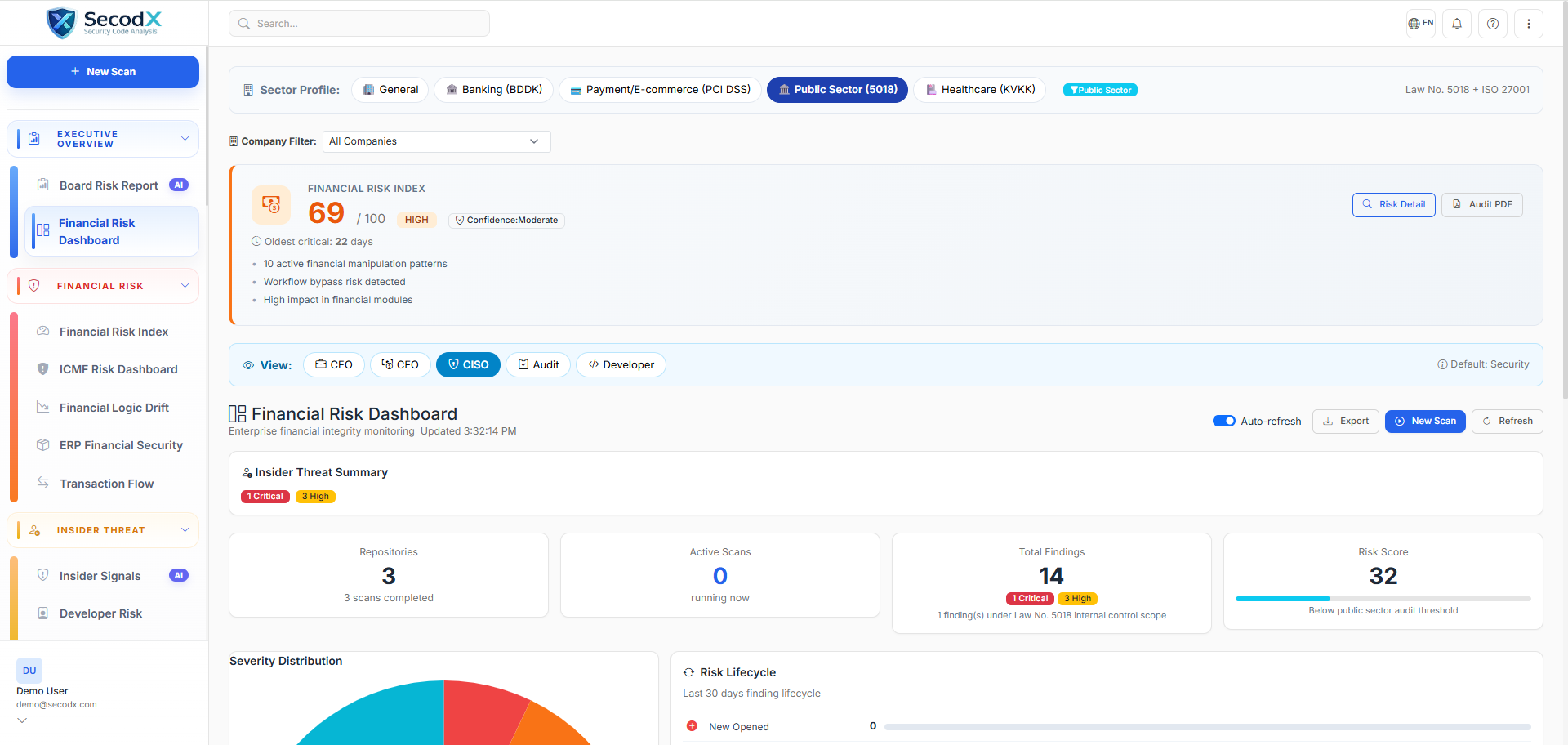
Task: Collapse the Financial Risk section chevron
Action: tap(185, 286)
